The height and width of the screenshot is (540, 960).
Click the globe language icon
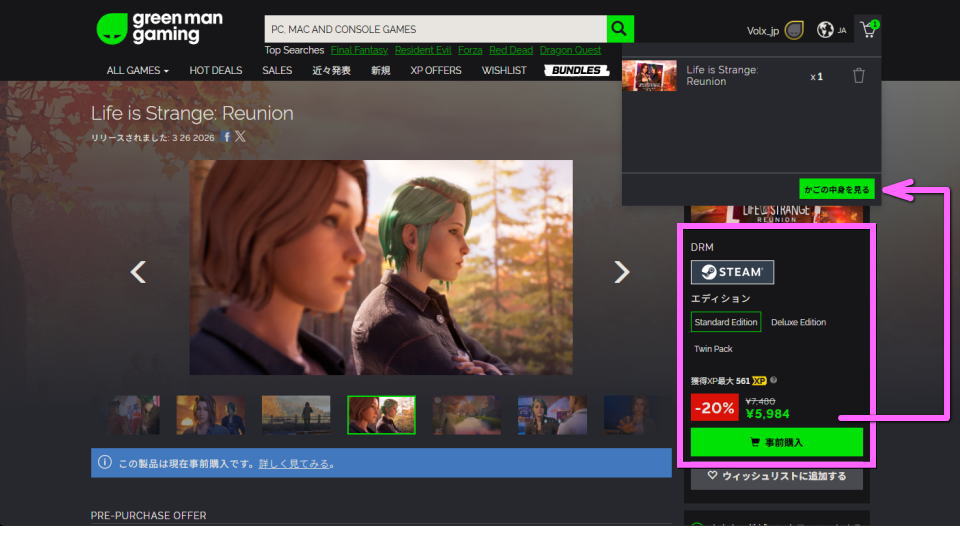[825, 30]
